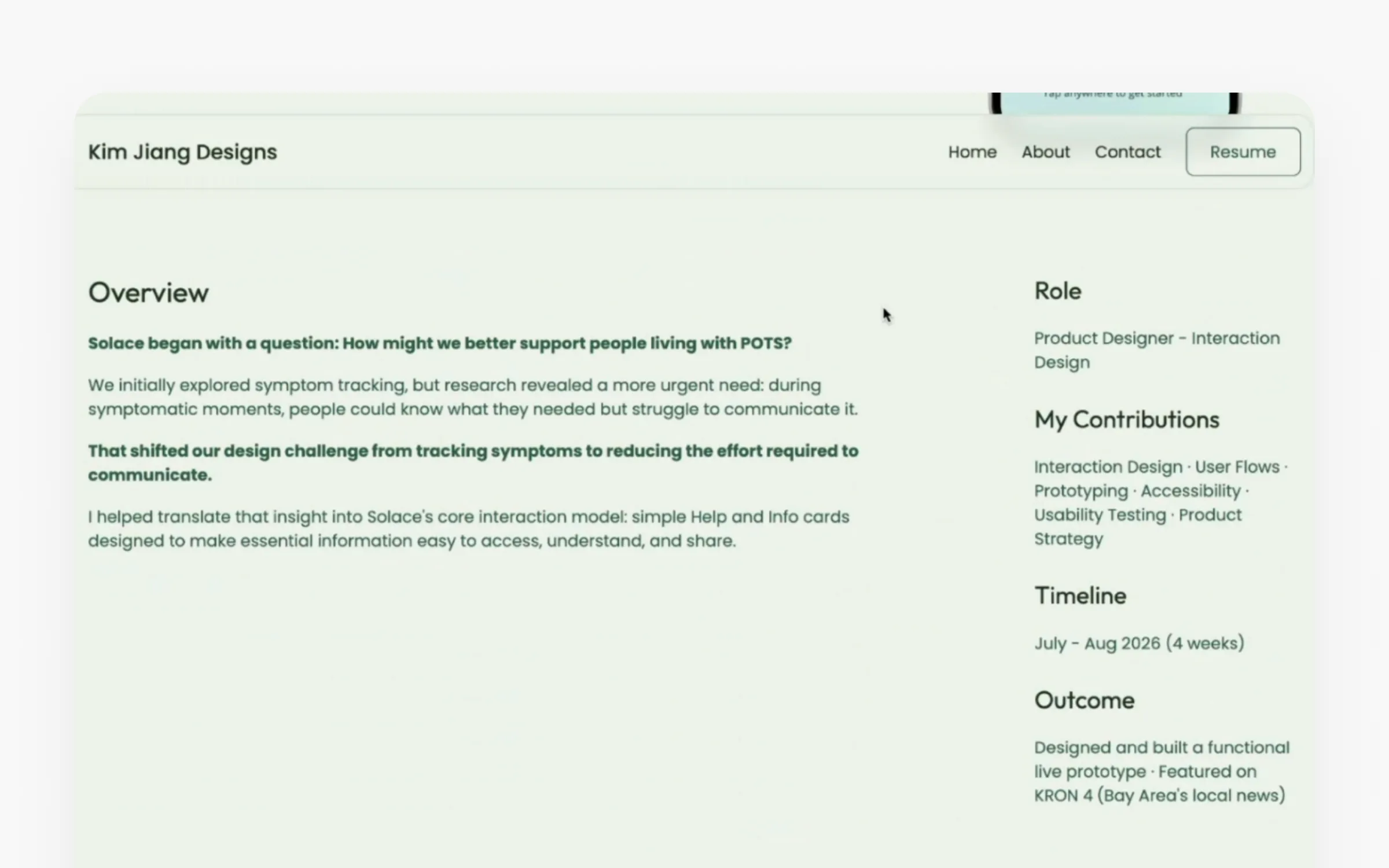Click the bold 'Solace began with a question' line
The image size is (1389, 868).
click(440, 343)
